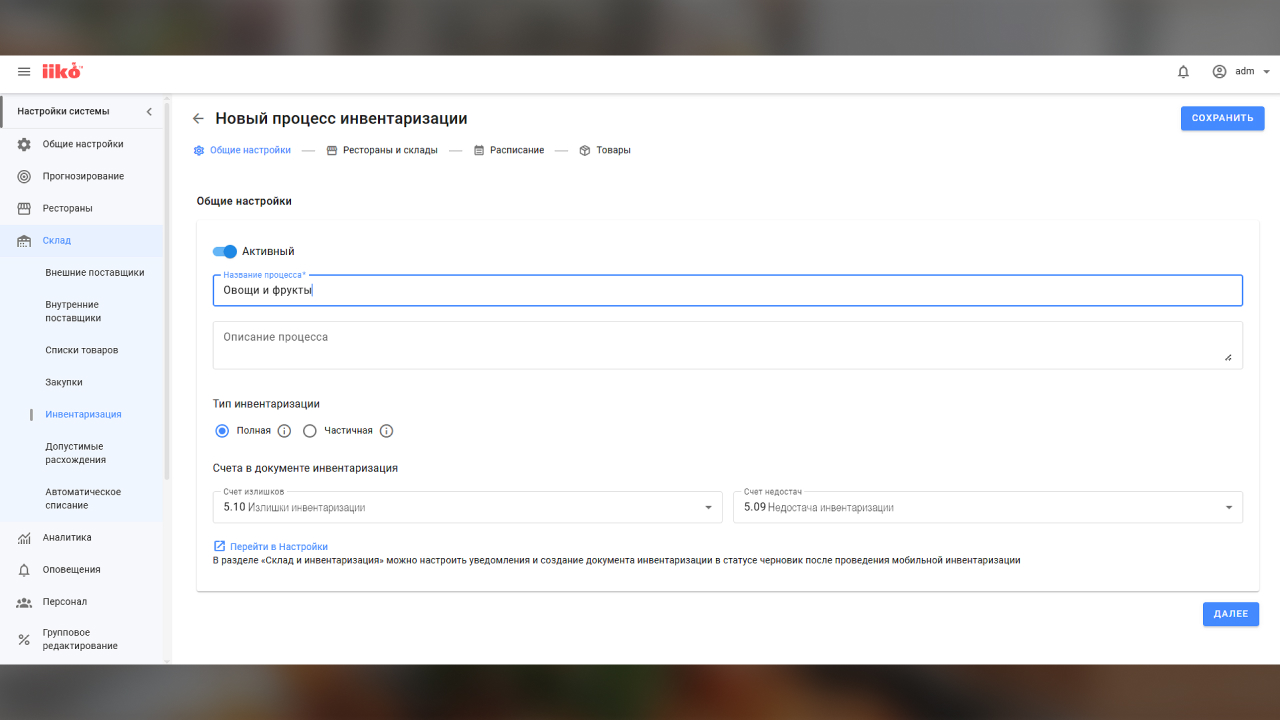Open Общие настройки in sidebar
This screenshot has height=720, width=1280.
[82, 144]
